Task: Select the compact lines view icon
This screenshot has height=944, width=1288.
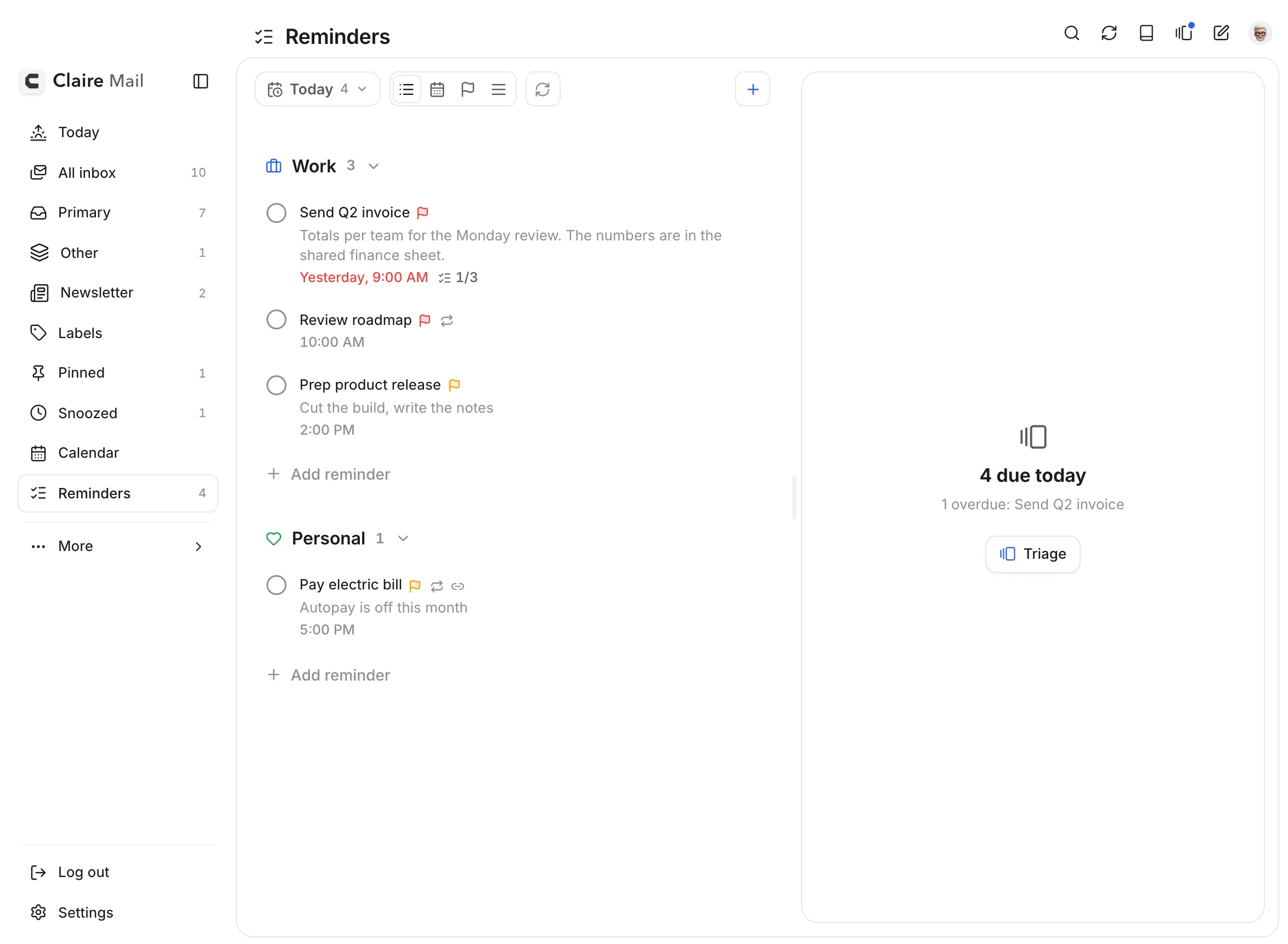Action: (x=499, y=89)
